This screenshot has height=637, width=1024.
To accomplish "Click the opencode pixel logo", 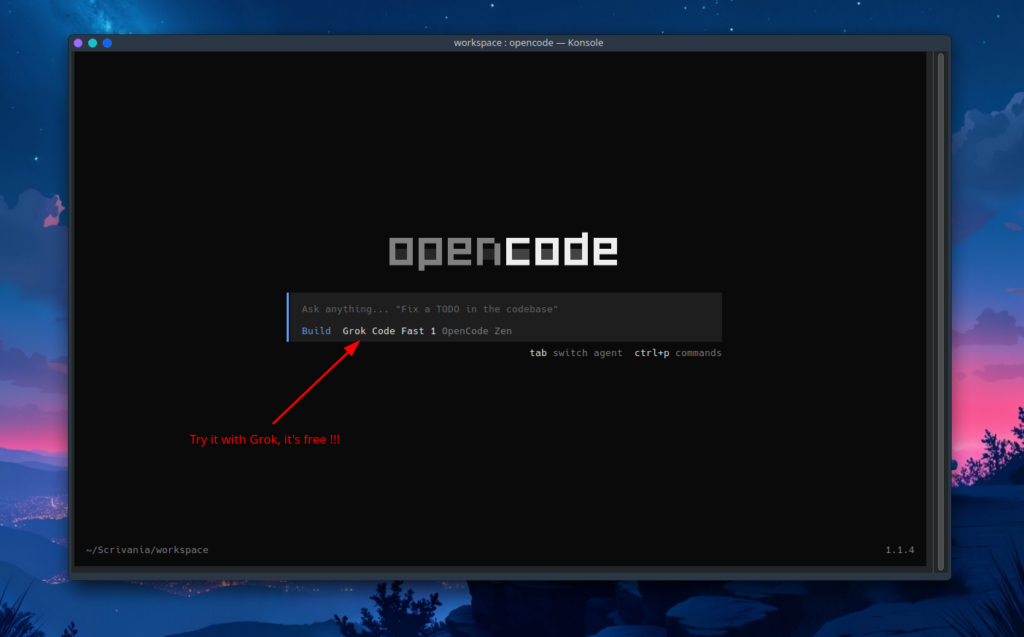I will pyautogui.click(x=503, y=251).
